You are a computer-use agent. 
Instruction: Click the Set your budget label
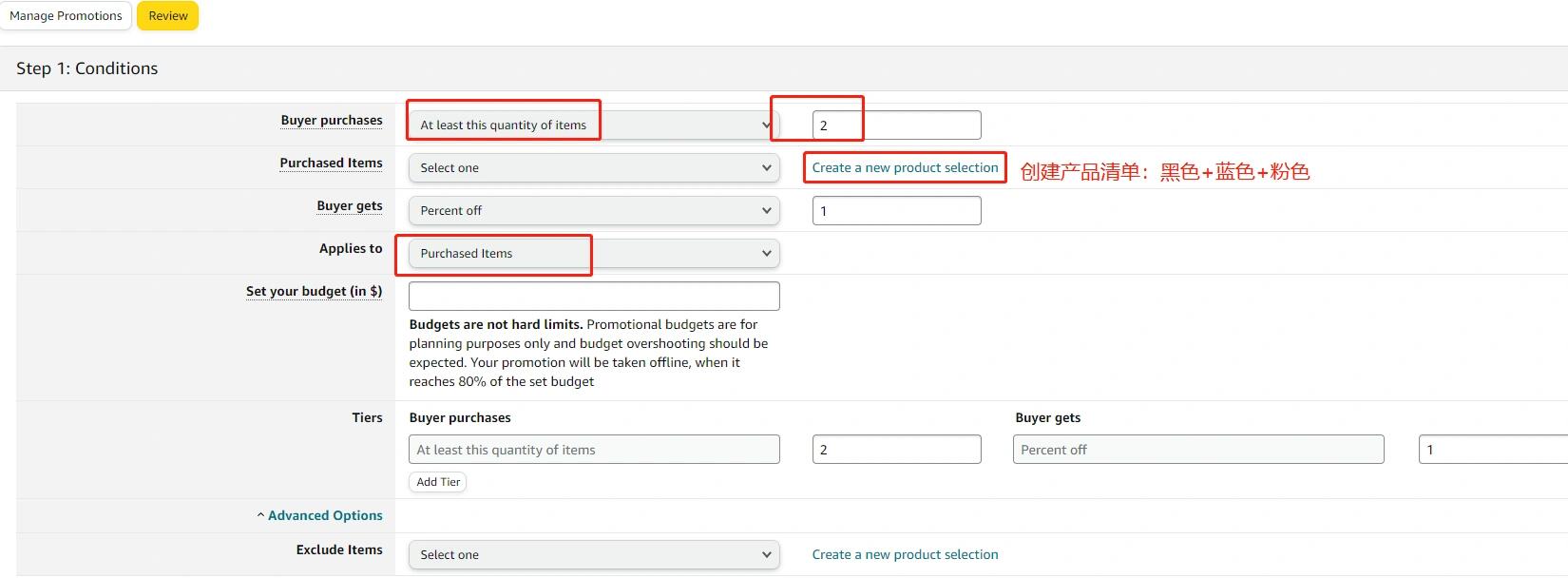tap(314, 291)
